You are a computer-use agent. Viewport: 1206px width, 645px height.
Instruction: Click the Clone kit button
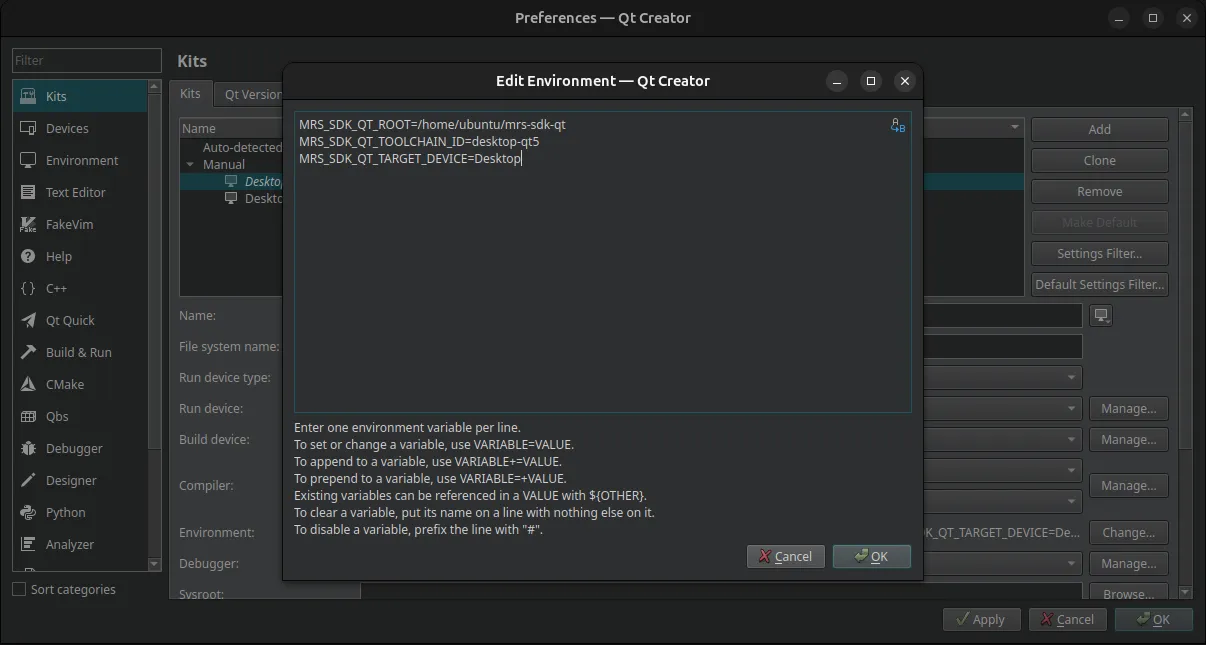click(x=1099, y=160)
